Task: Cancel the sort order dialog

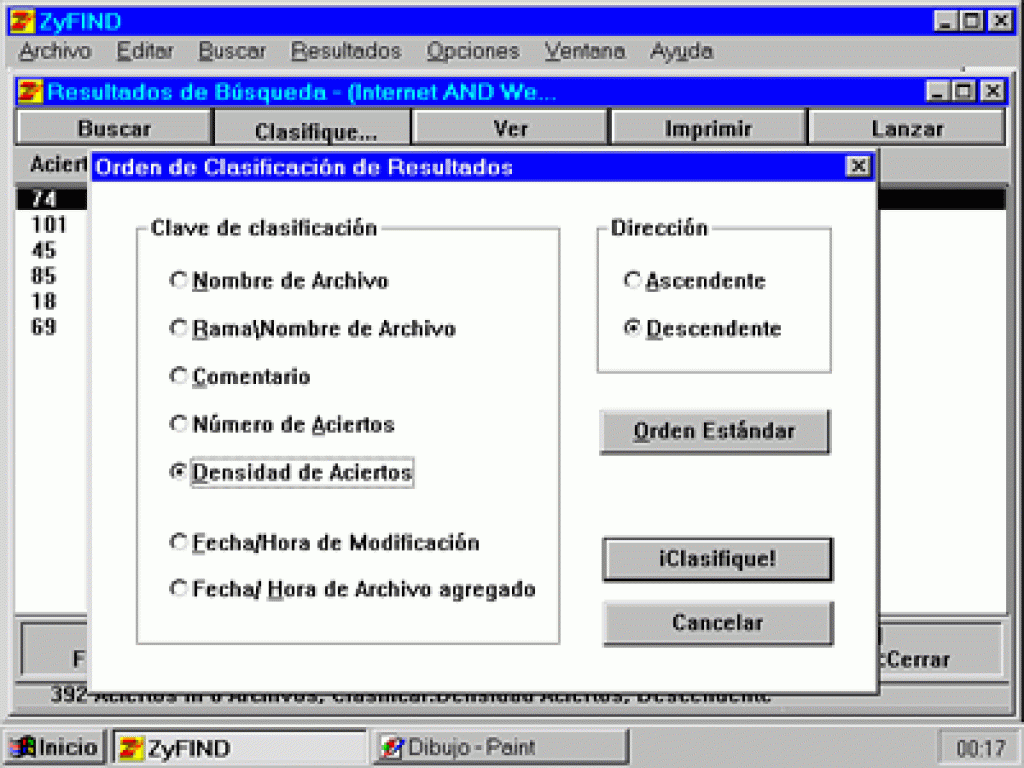Action: click(717, 623)
